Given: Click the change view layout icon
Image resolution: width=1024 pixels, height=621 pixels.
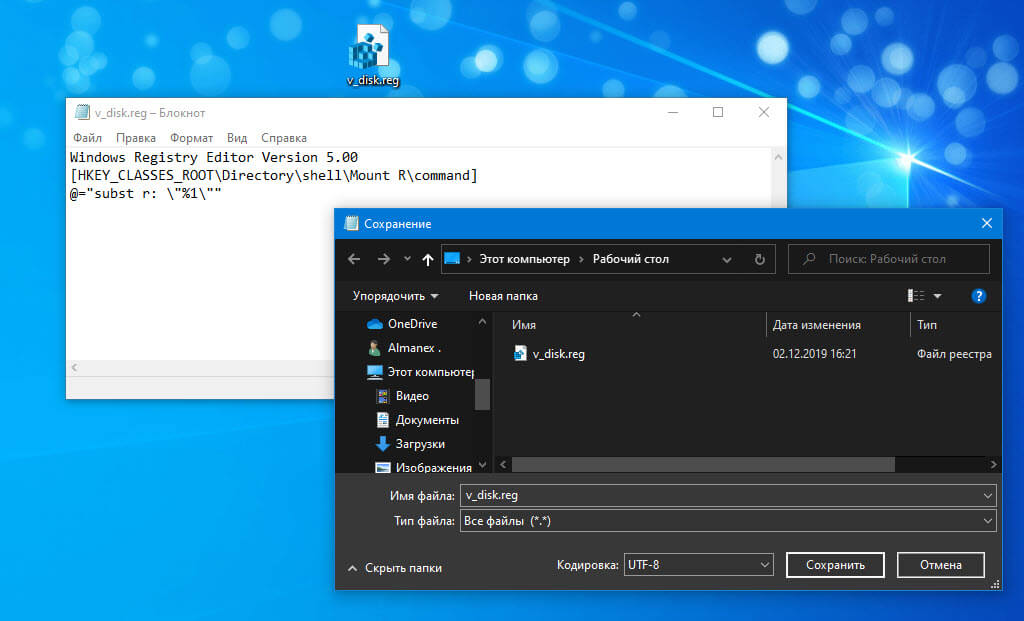Looking at the screenshot, I should coord(916,296).
